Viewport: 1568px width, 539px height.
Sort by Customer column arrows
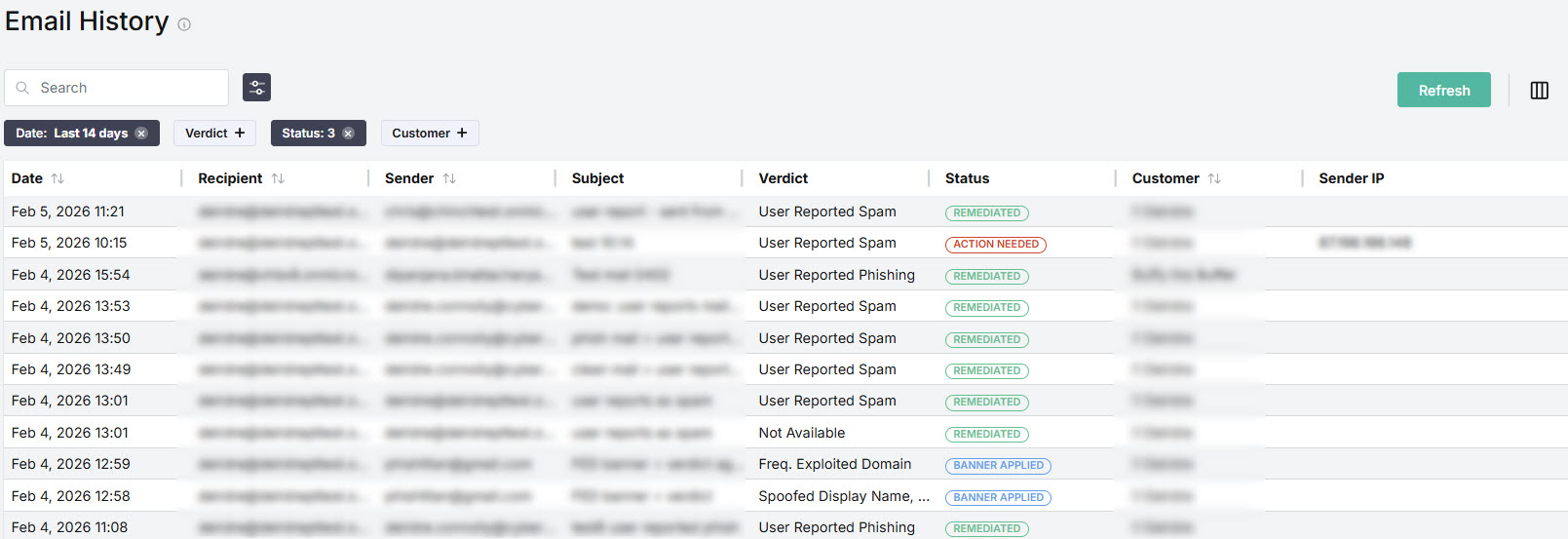coord(1214,178)
